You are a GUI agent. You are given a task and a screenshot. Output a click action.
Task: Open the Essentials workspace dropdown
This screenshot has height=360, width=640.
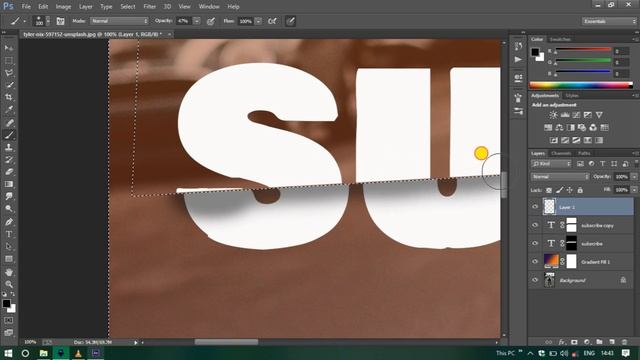tap(609, 21)
